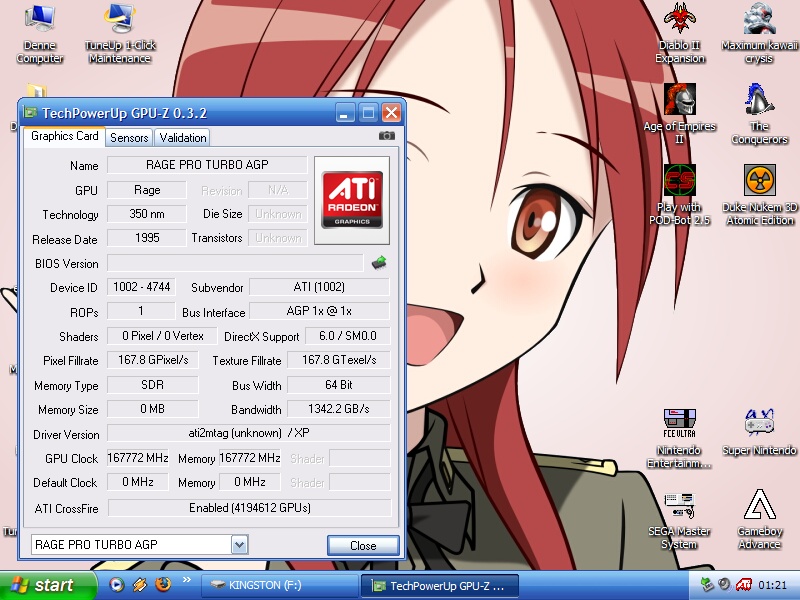Screen dimensions: 800x600
Task: Switch to the Validation tab
Action: tap(182, 138)
